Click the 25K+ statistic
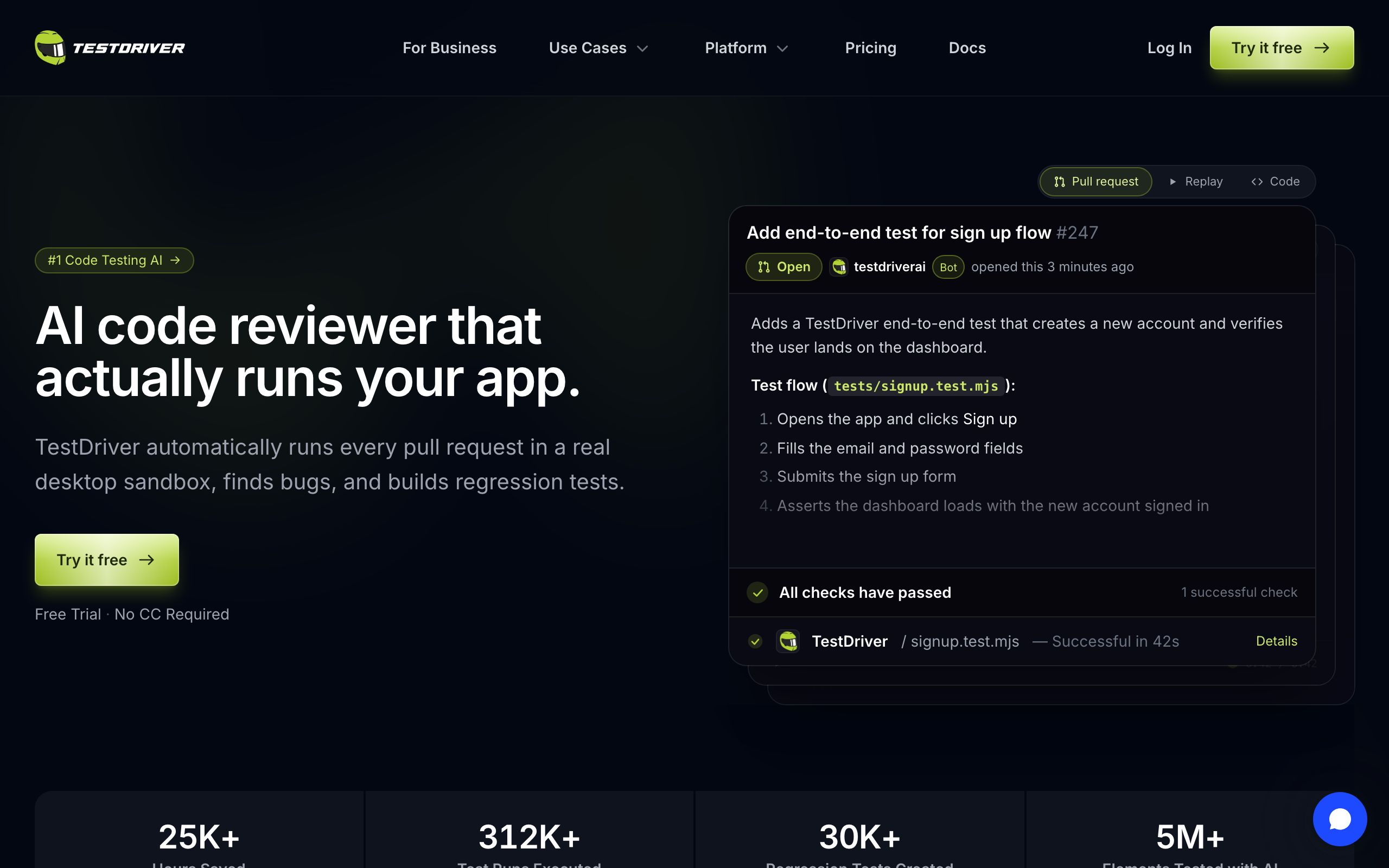This screenshot has height=868, width=1389. (199, 837)
